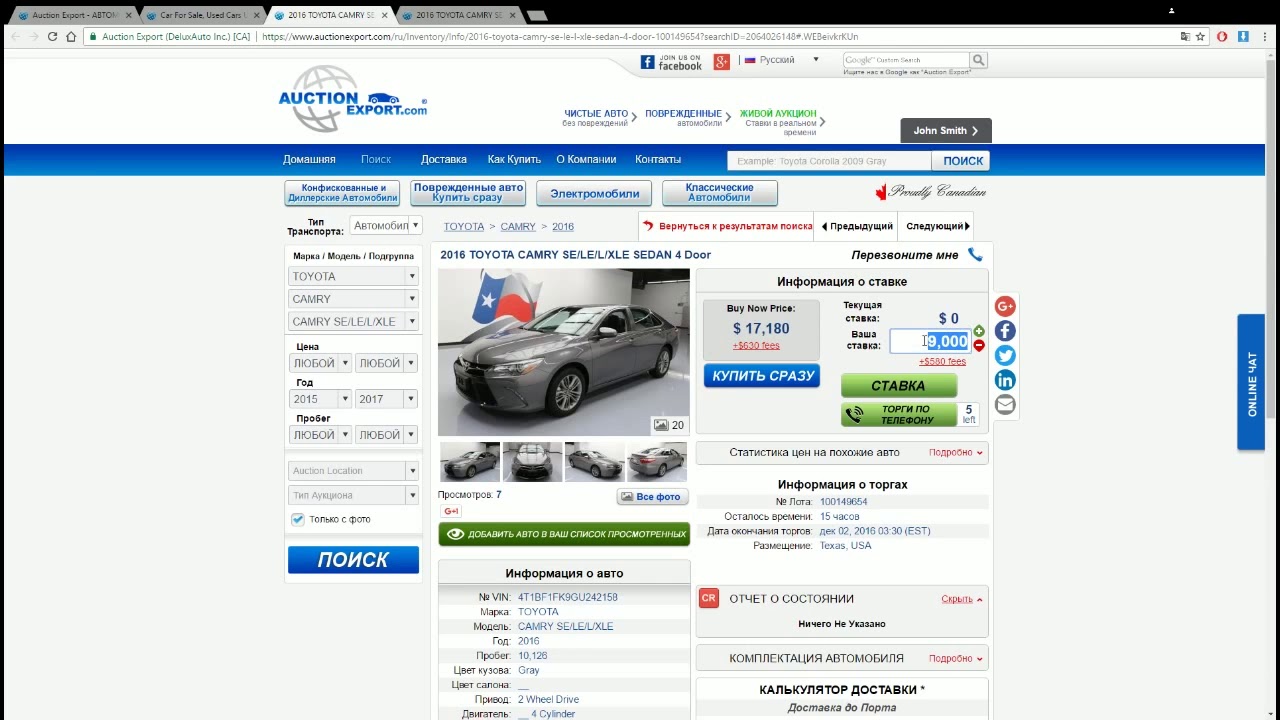Screen dimensions: 1280x720
Task: Click the small G+1 button under views
Action: [x=451, y=511]
